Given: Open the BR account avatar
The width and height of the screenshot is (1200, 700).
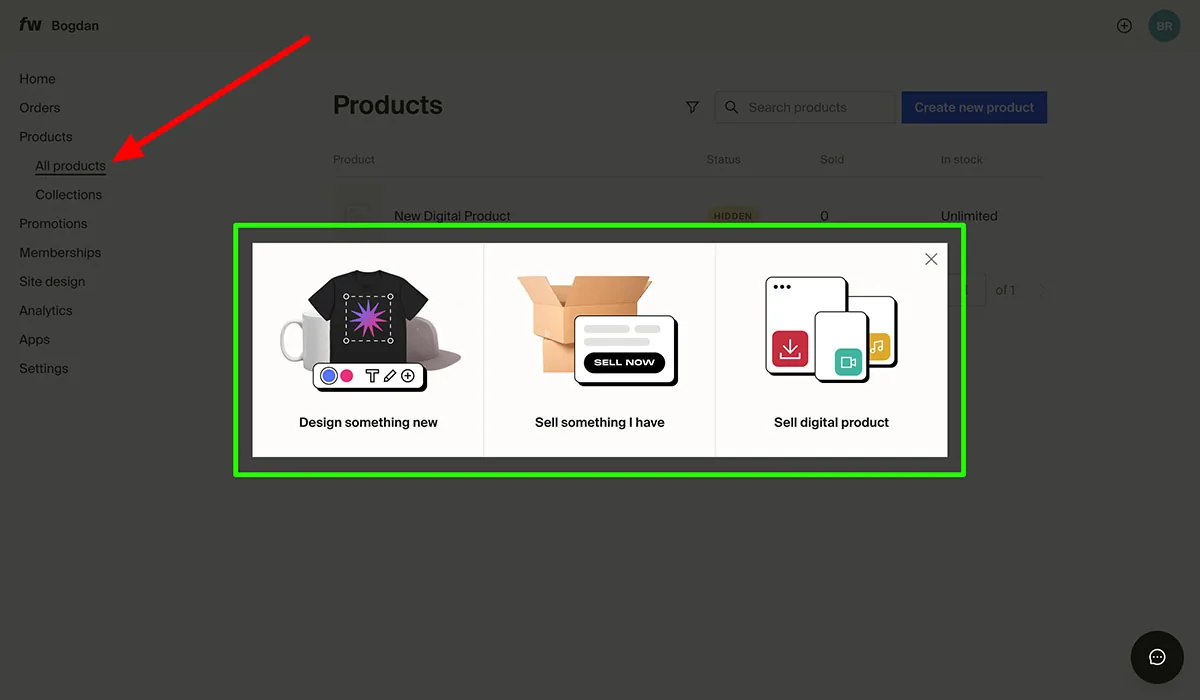Looking at the screenshot, I should (x=1164, y=25).
